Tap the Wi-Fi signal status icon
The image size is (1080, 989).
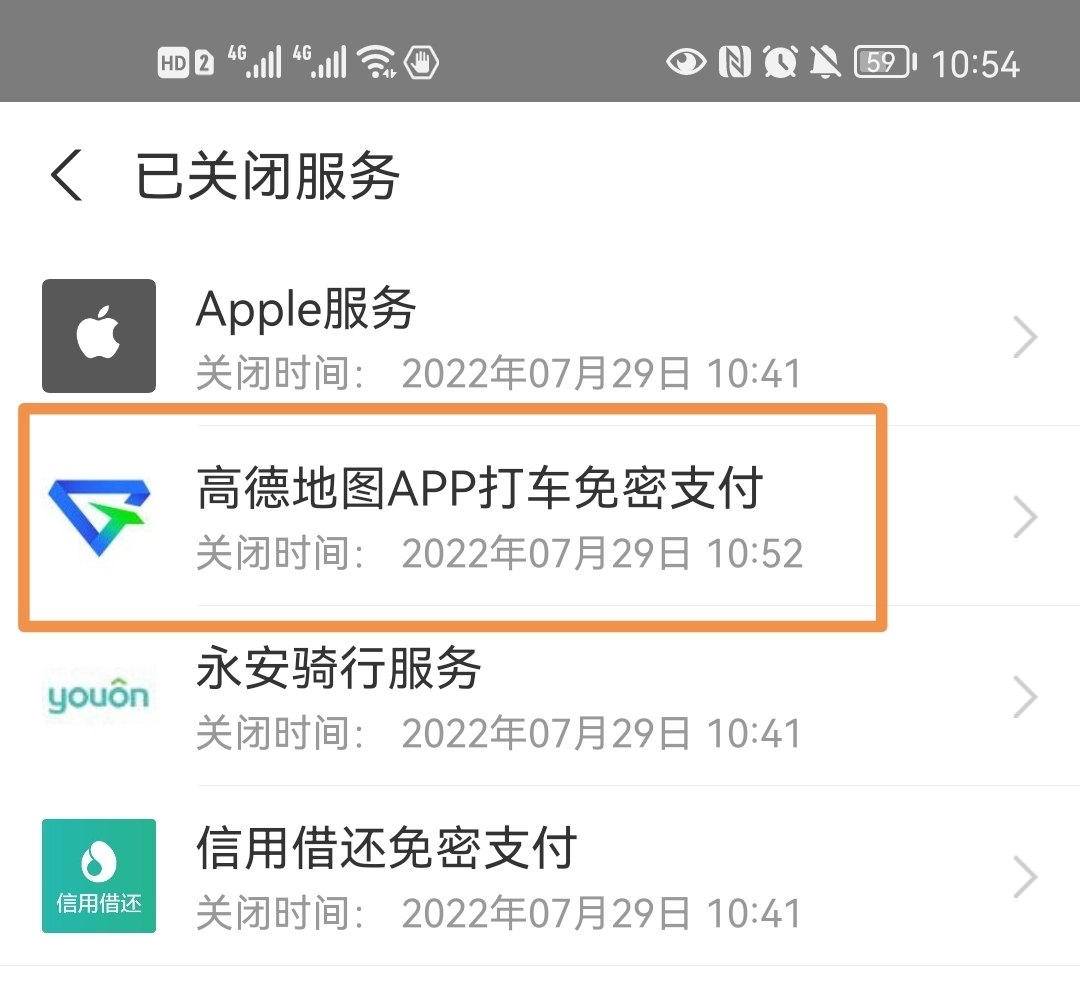coord(376,63)
